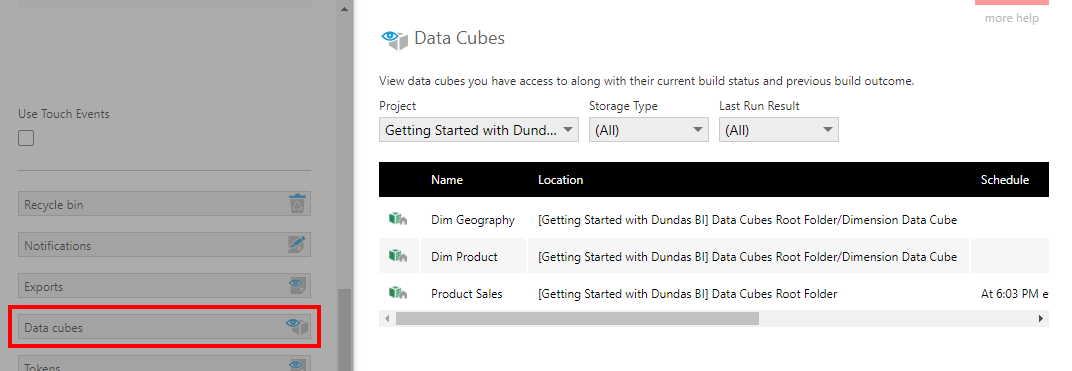Expand the Storage Type dropdown
This screenshot has height=371, width=1072.
coord(649,130)
